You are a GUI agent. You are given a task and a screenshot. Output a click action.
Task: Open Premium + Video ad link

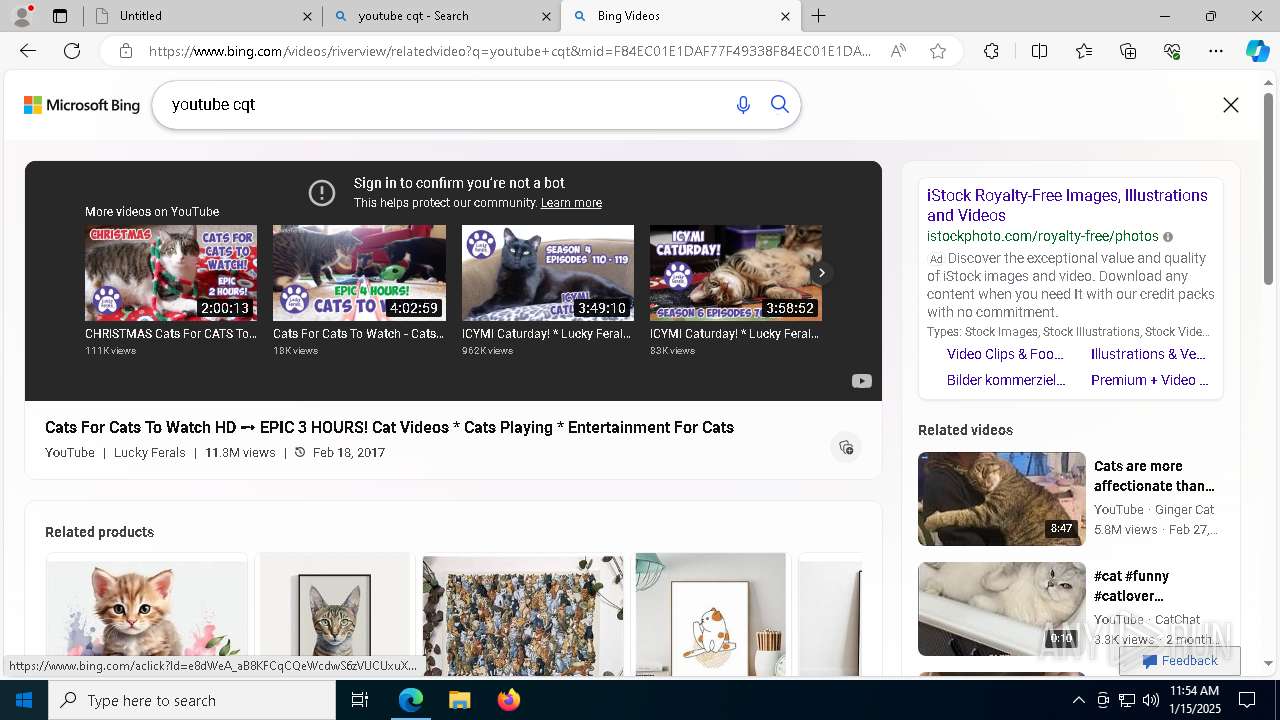pyautogui.click(x=1150, y=380)
